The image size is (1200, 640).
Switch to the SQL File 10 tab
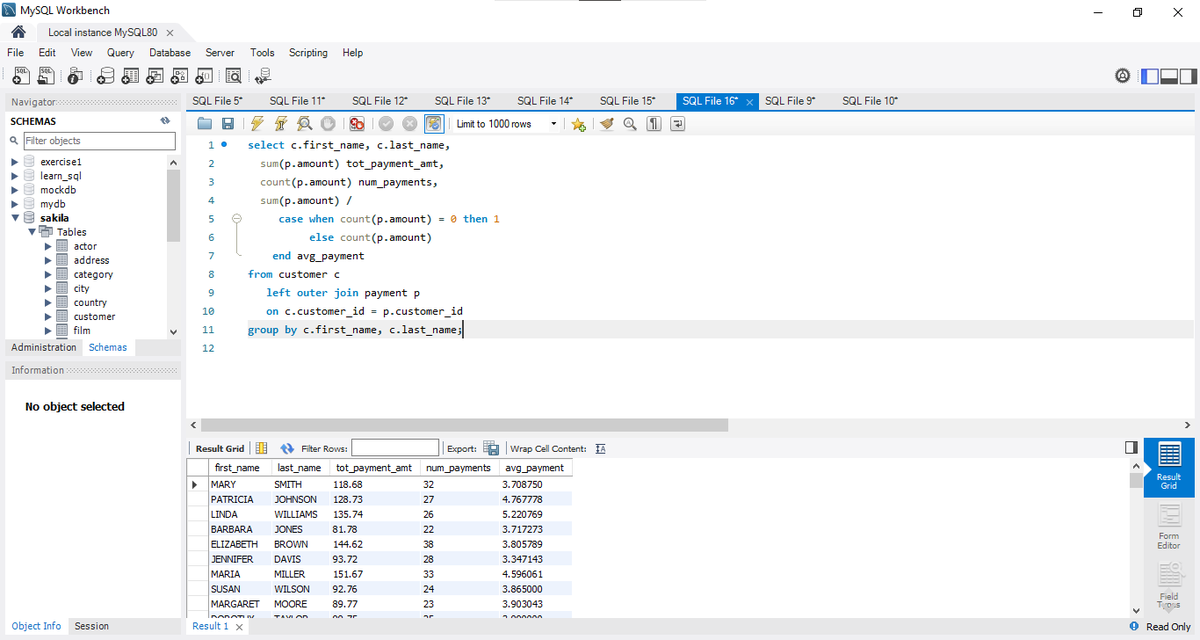(x=870, y=101)
